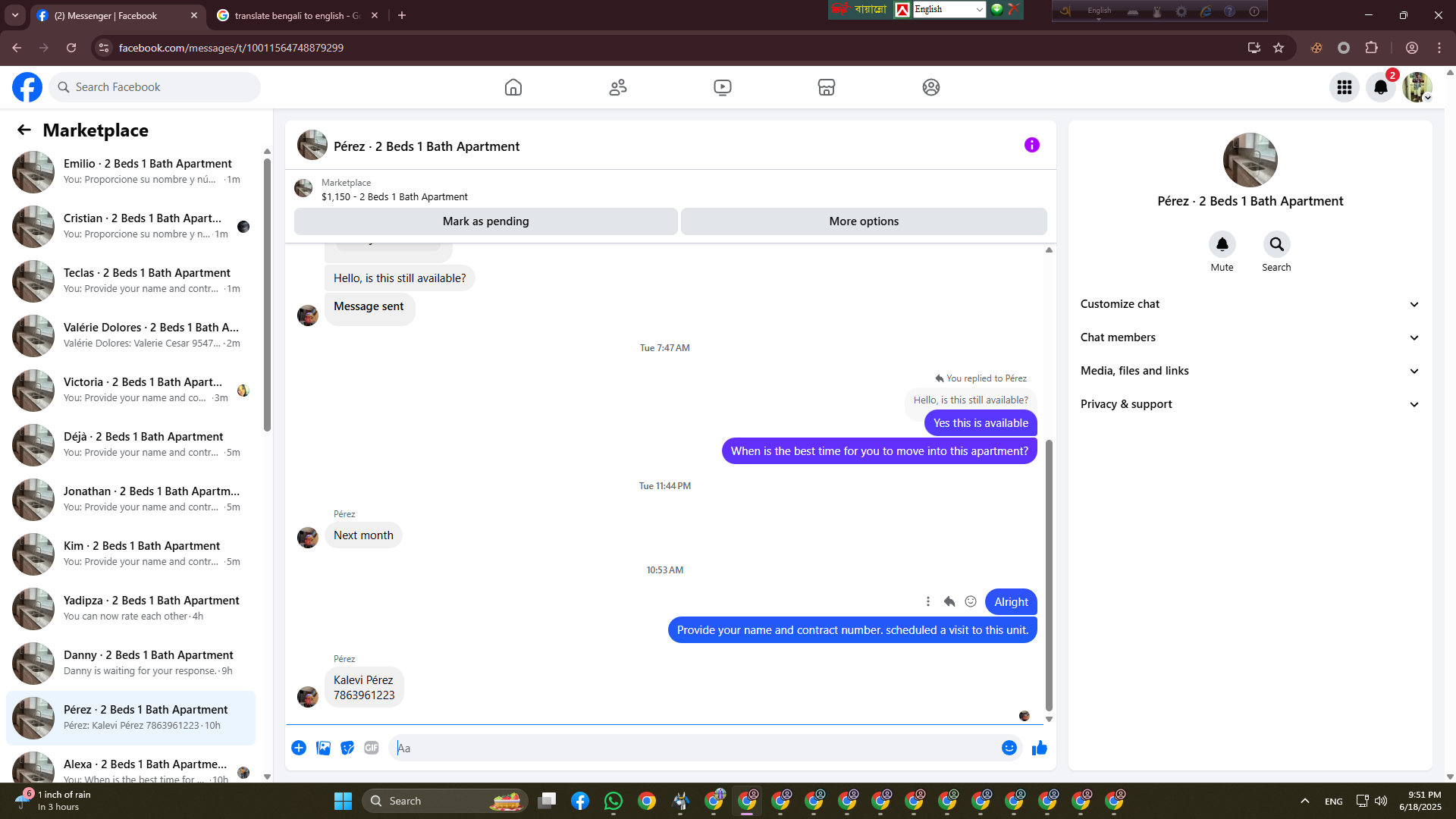Reload the page
This screenshot has width=1456, height=819.
point(71,48)
